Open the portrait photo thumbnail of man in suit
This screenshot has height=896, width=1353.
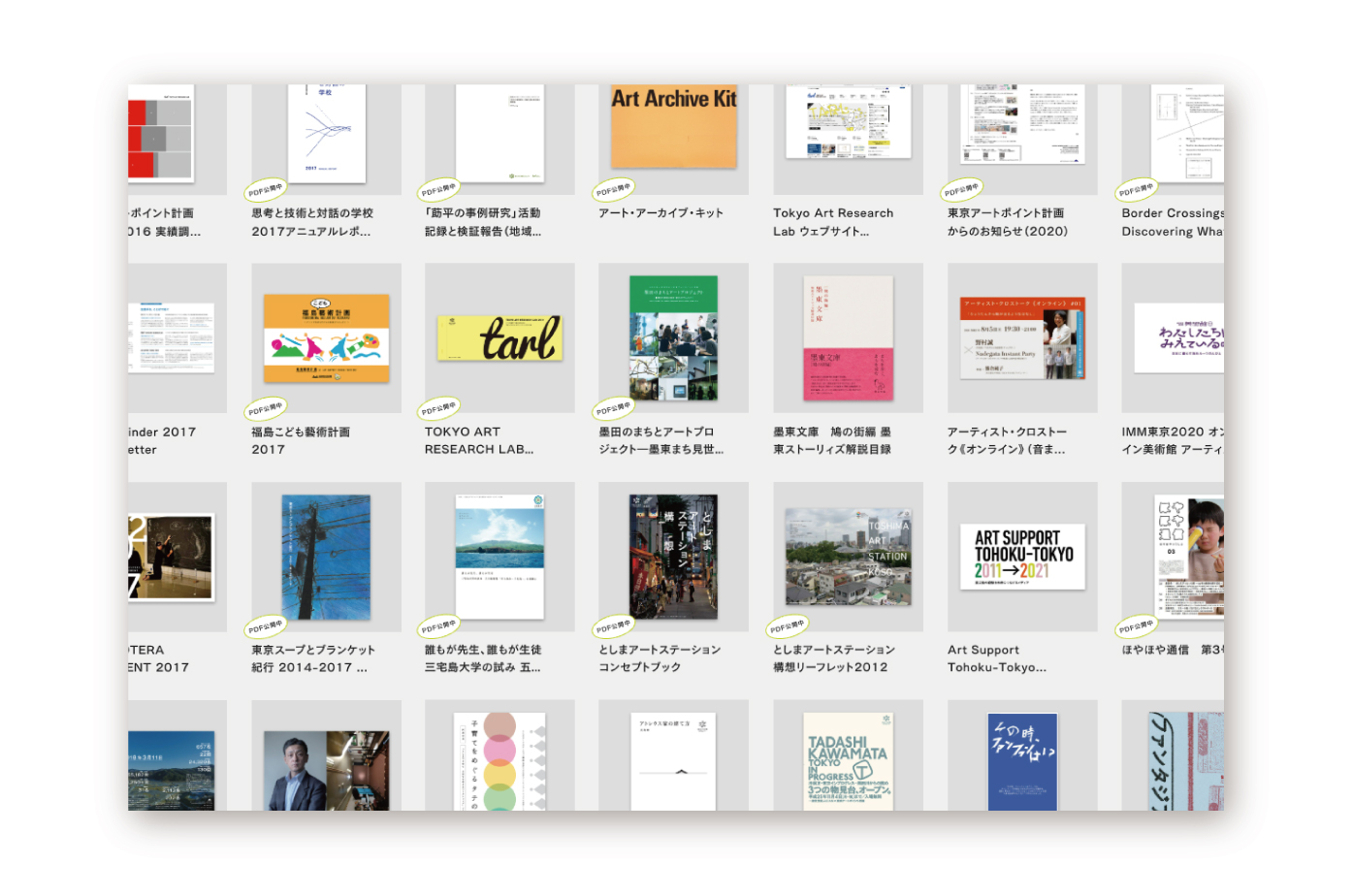tap(326, 770)
